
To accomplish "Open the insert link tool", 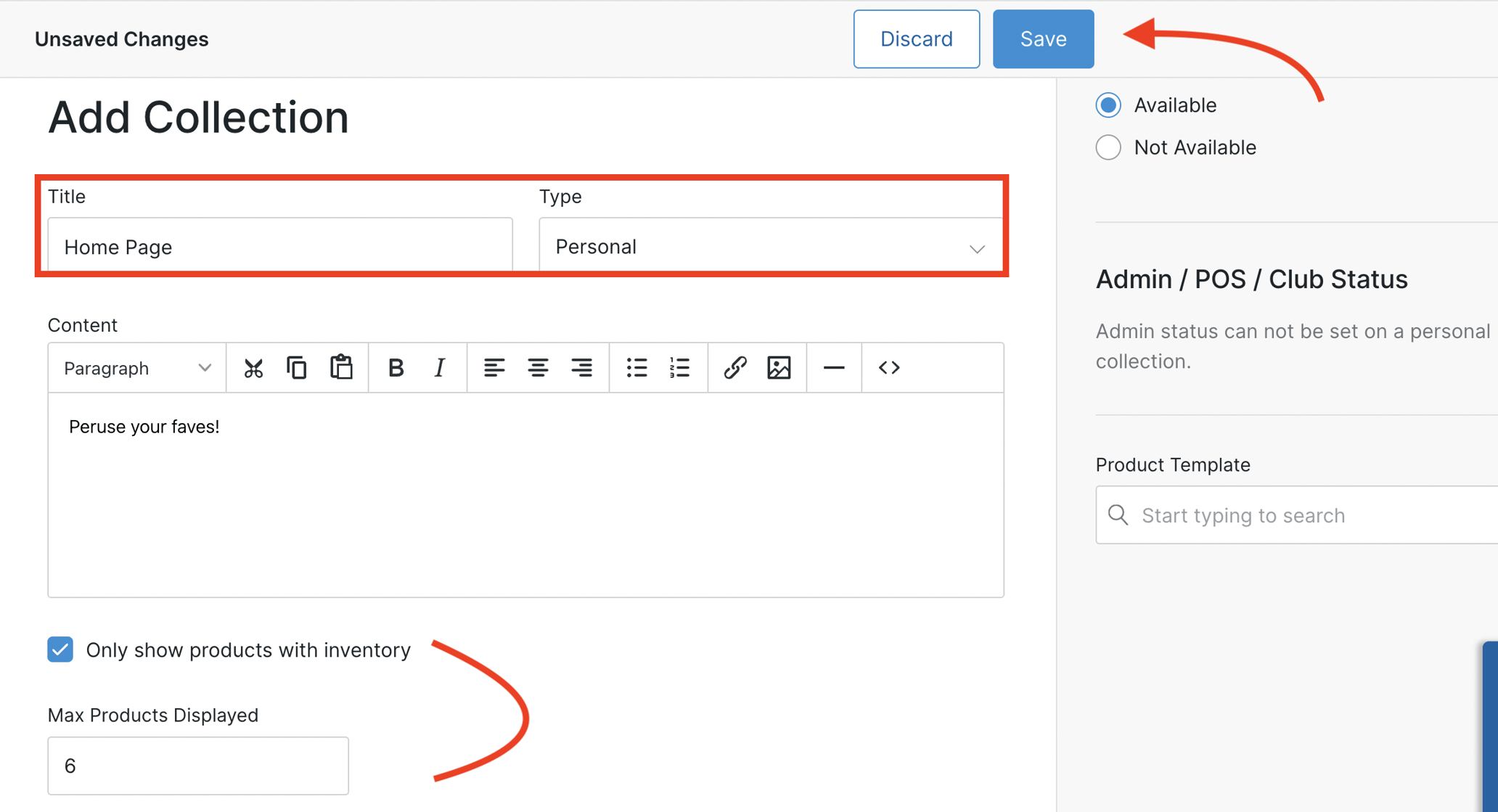I will (734, 368).
